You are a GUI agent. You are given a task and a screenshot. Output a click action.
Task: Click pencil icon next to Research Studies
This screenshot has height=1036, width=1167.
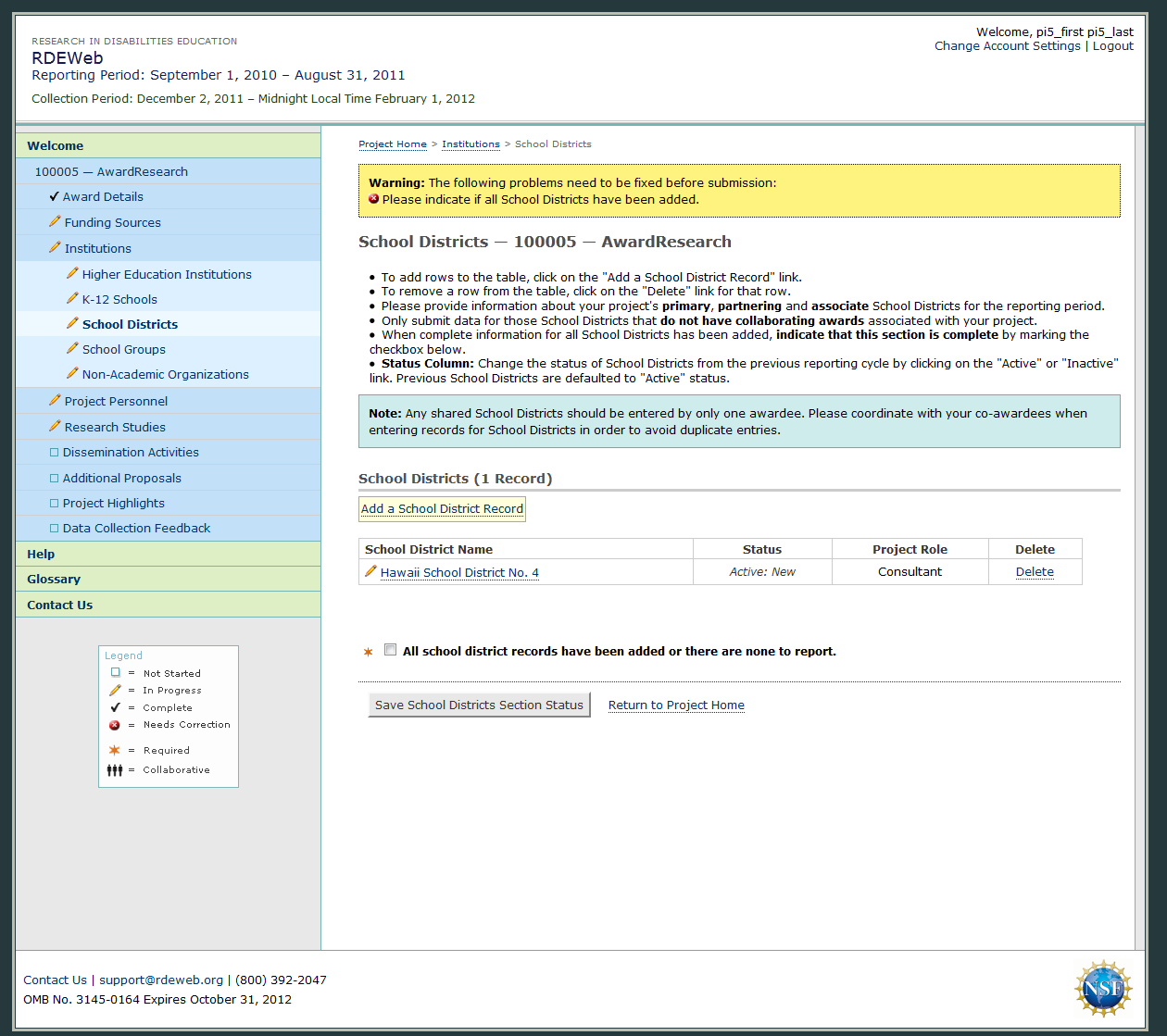(55, 427)
